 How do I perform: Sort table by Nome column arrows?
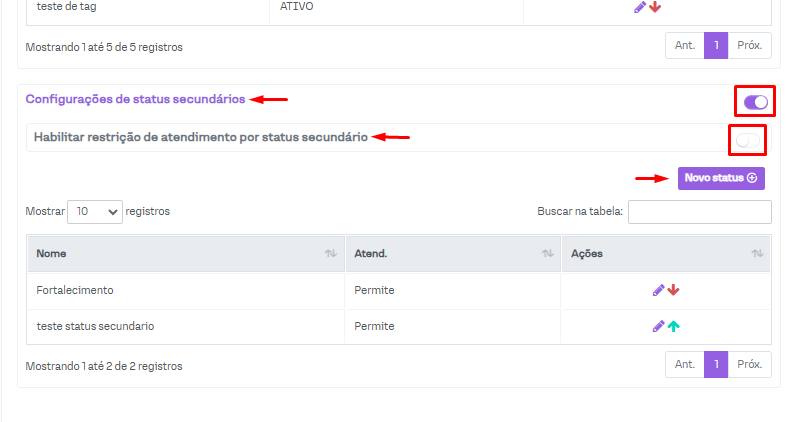[x=330, y=254]
